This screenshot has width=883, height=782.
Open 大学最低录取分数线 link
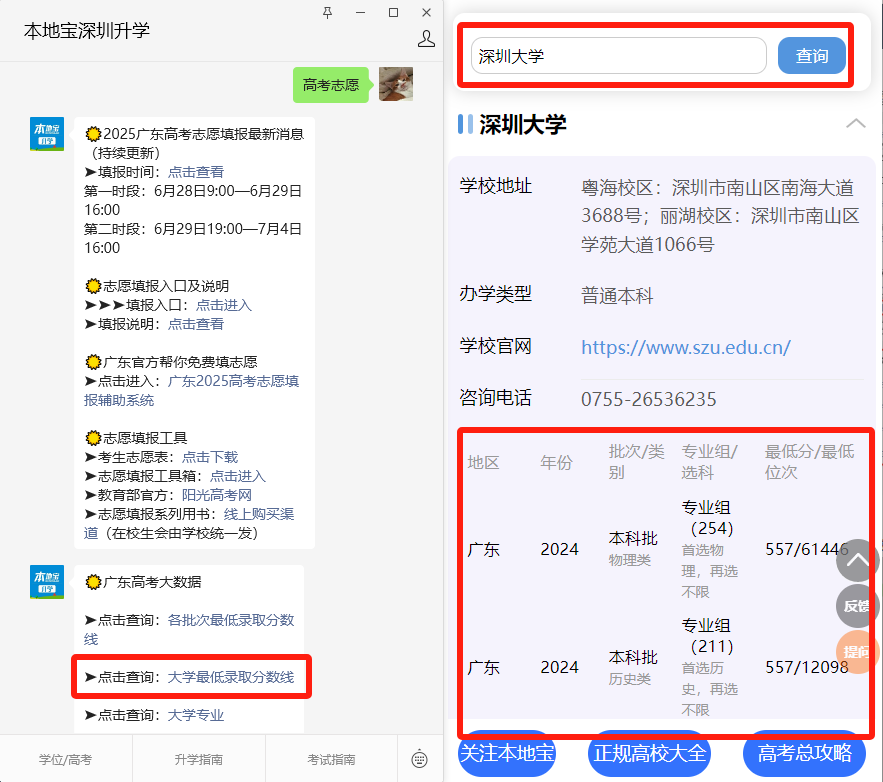pos(231,677)
